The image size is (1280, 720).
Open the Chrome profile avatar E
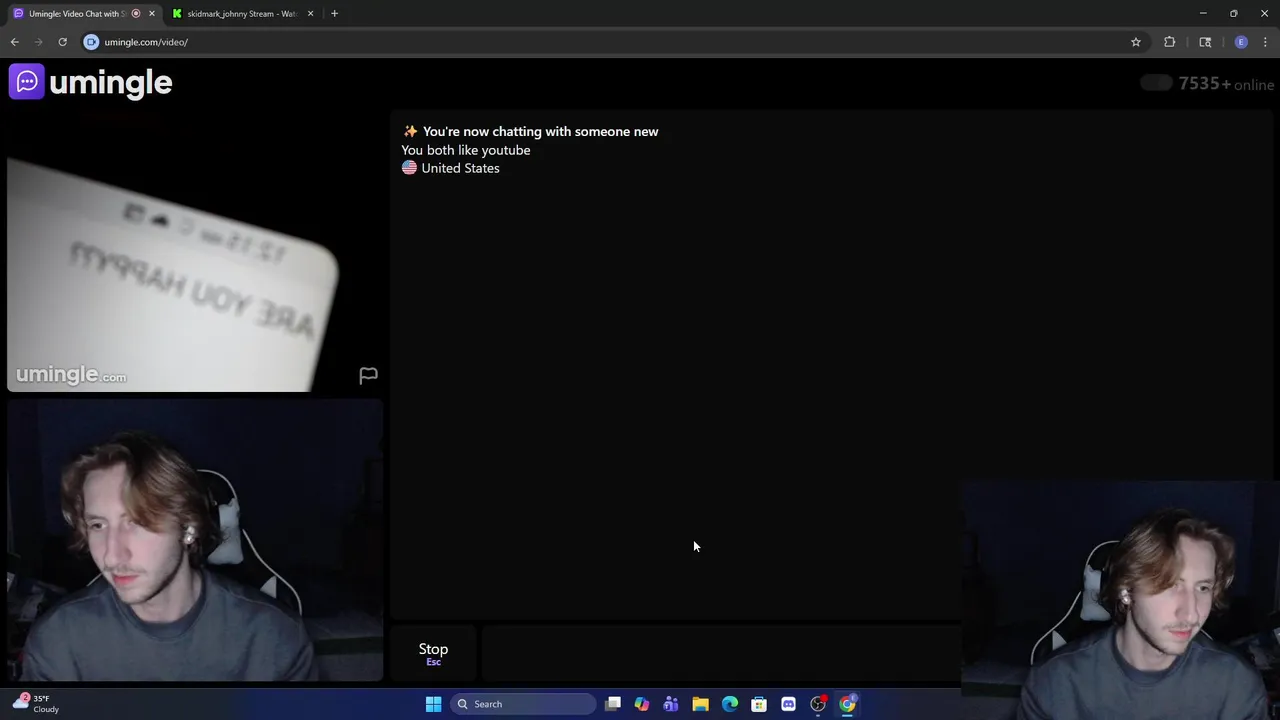pyautogui.click(x=1241, y=42)
